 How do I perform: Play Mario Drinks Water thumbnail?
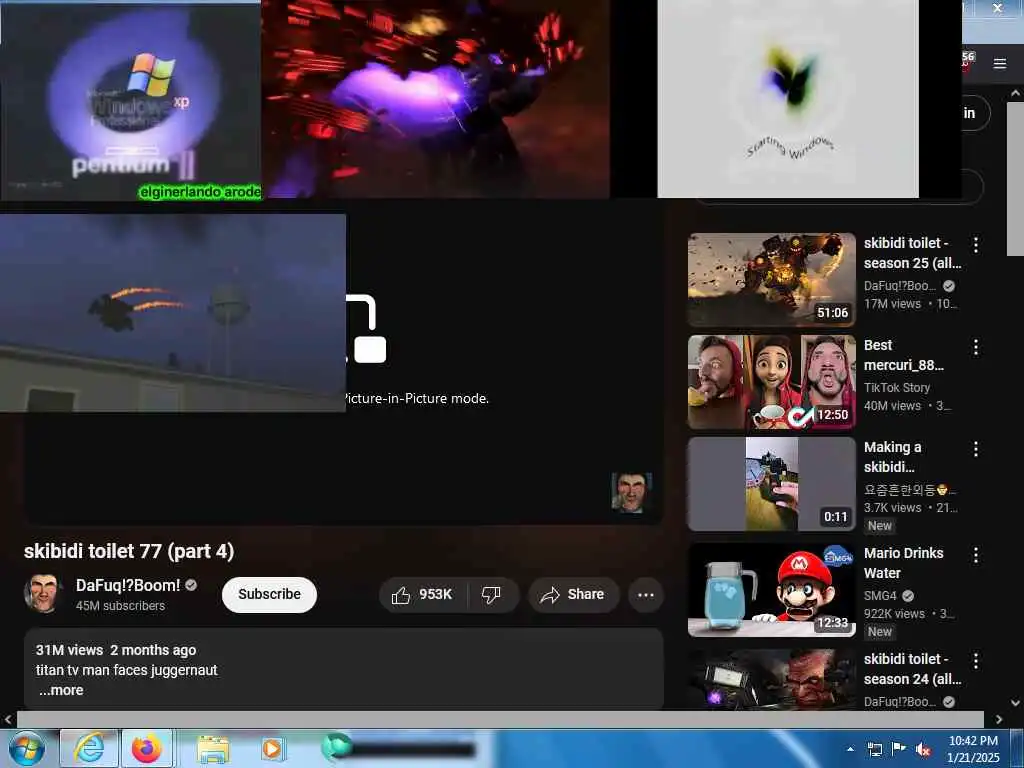pyautogui.click(x=771, y=590)
